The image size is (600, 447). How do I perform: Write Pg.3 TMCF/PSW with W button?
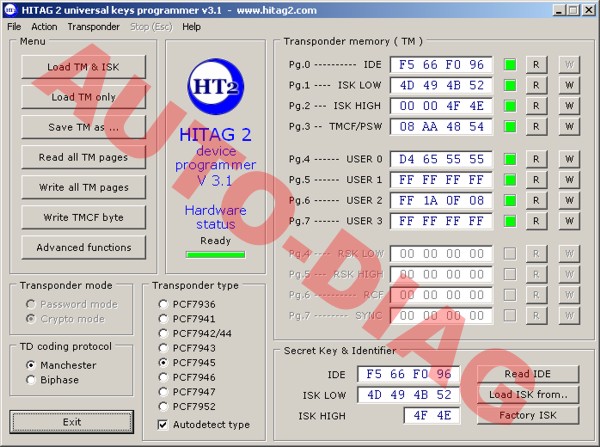click(569, 127)
